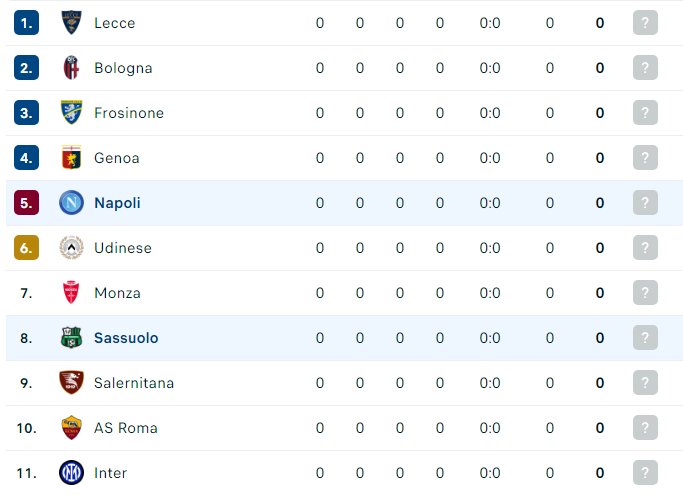Click the Udinese team crest
Screen dimensions: 683x495
(x=71, y=248)
